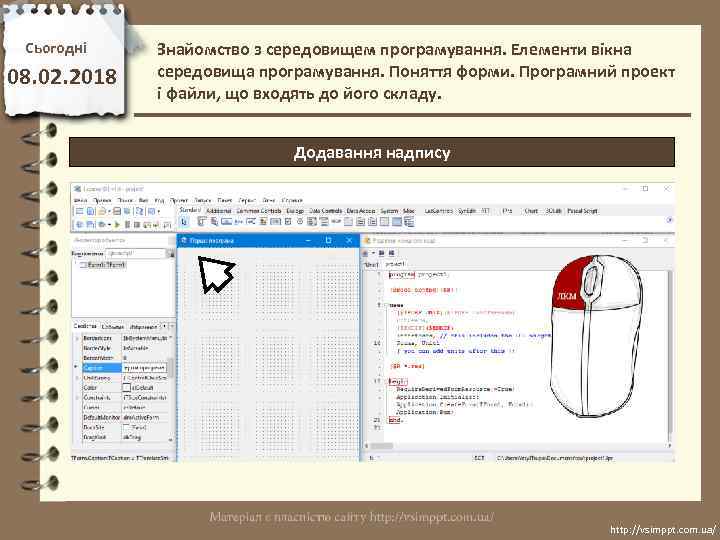The width and height of the screenshot is (720, 540).
Task: Choose the TButton component icon
Action: [226, 221]
